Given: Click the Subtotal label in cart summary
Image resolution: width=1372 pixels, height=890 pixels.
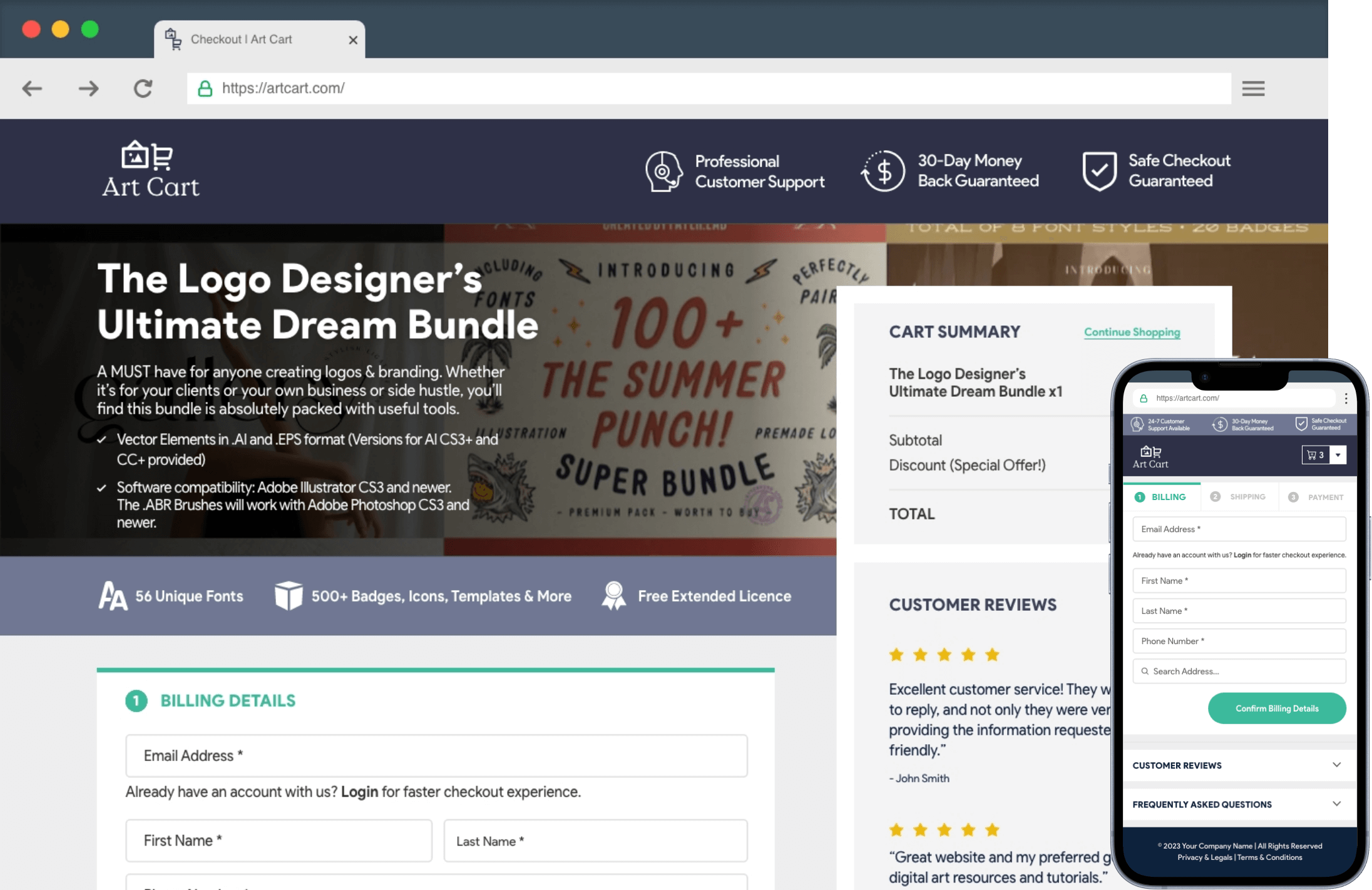Looking at the screenshot, I should click(x=915, y=440).
